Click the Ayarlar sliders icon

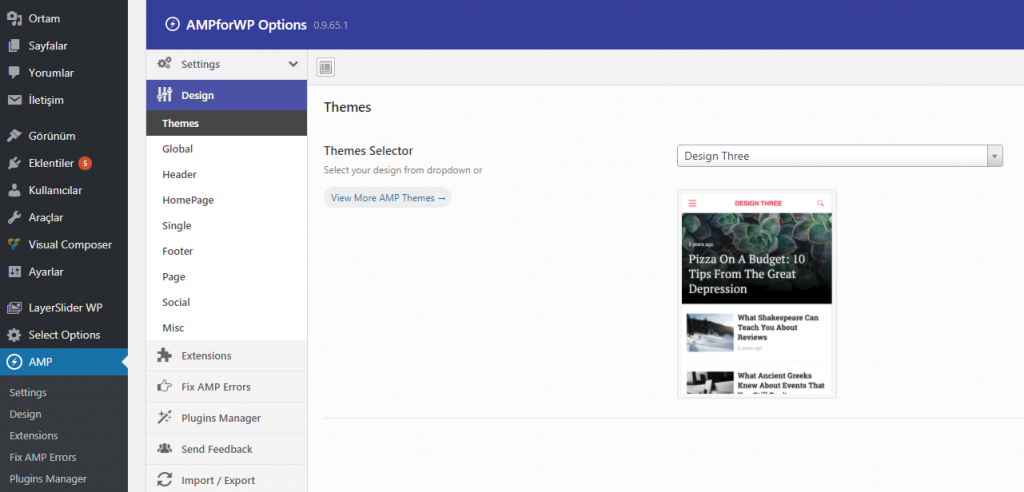click(x=14, y=272)
